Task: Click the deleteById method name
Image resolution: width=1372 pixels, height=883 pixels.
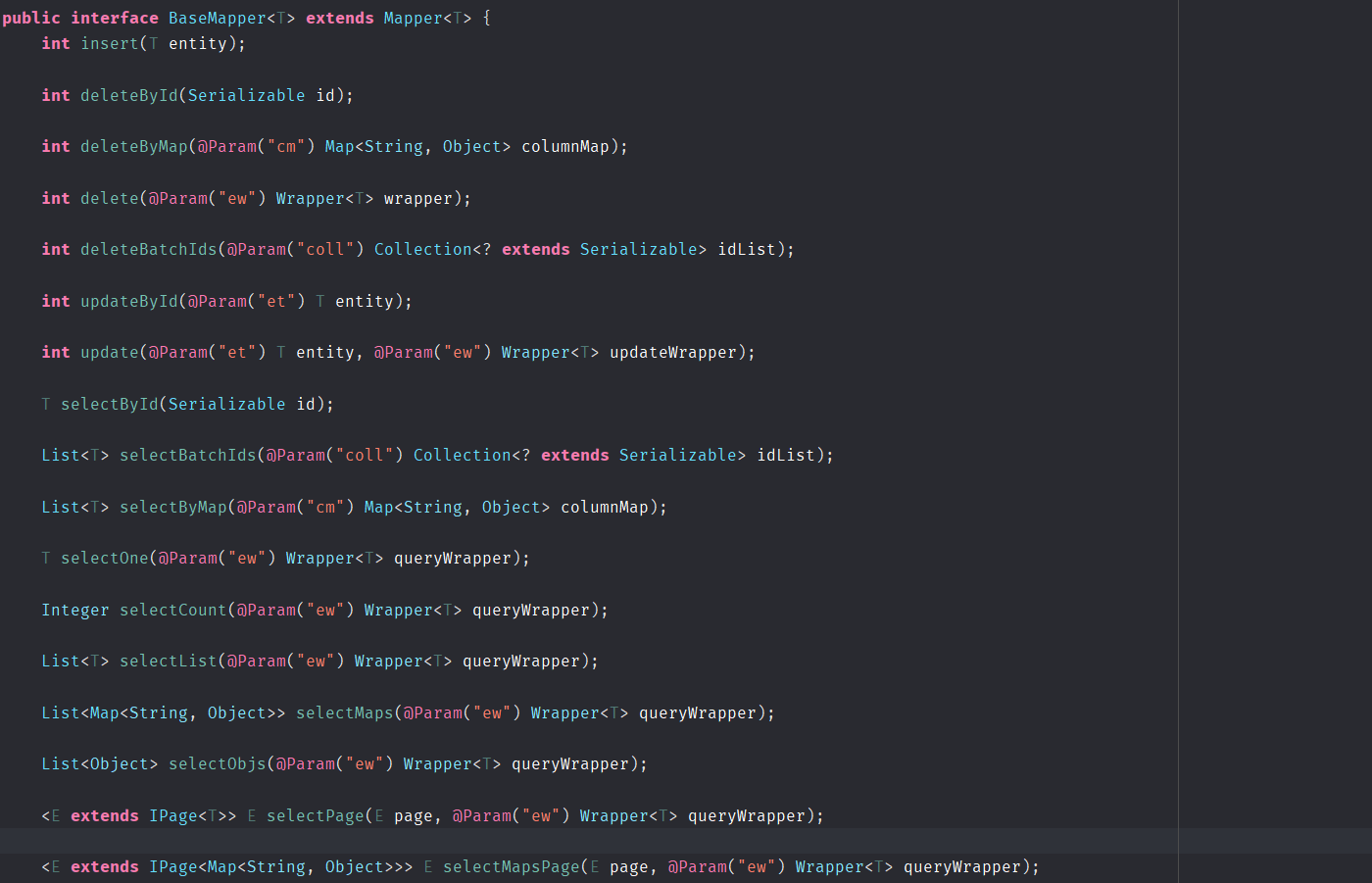Action: click(x=129, y=95)
